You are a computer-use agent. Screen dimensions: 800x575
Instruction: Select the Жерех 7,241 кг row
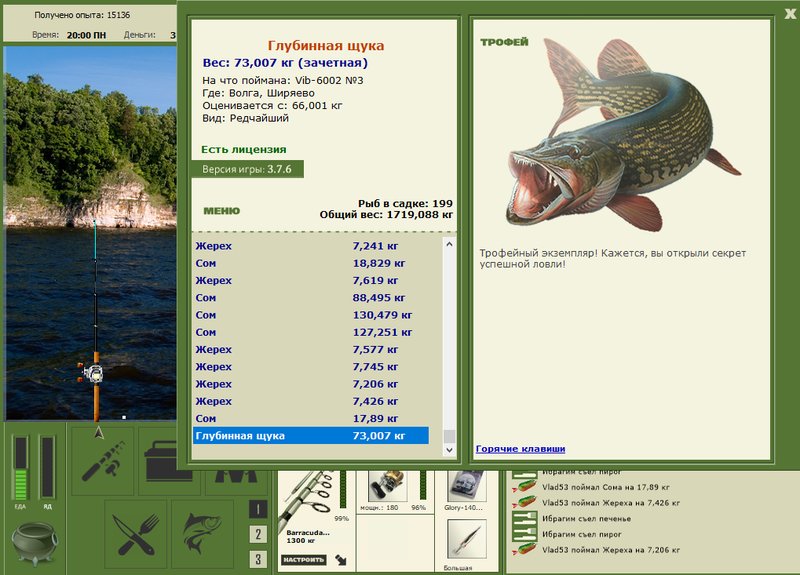click(x=311, y=246)
